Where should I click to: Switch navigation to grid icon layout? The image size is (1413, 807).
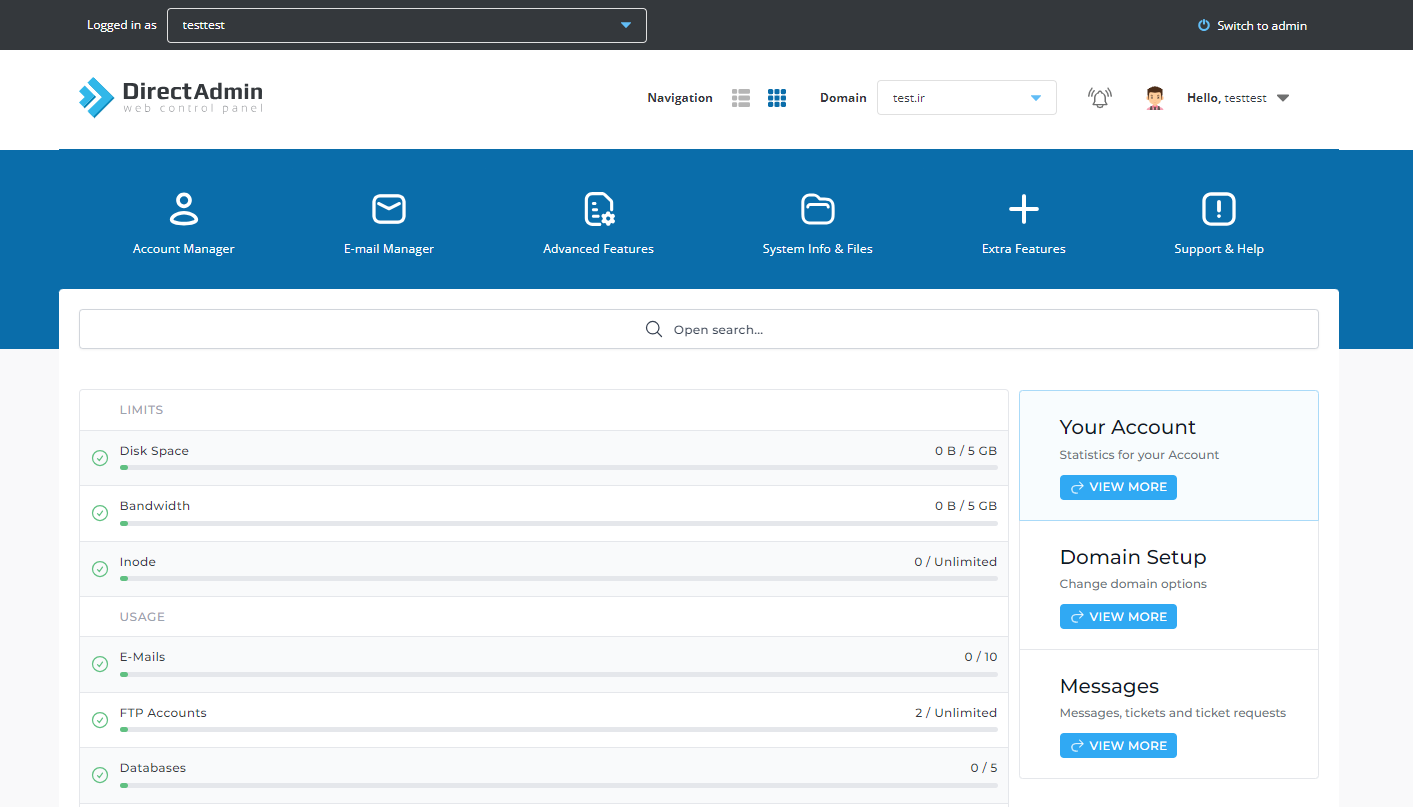click(x=777, y=98)
